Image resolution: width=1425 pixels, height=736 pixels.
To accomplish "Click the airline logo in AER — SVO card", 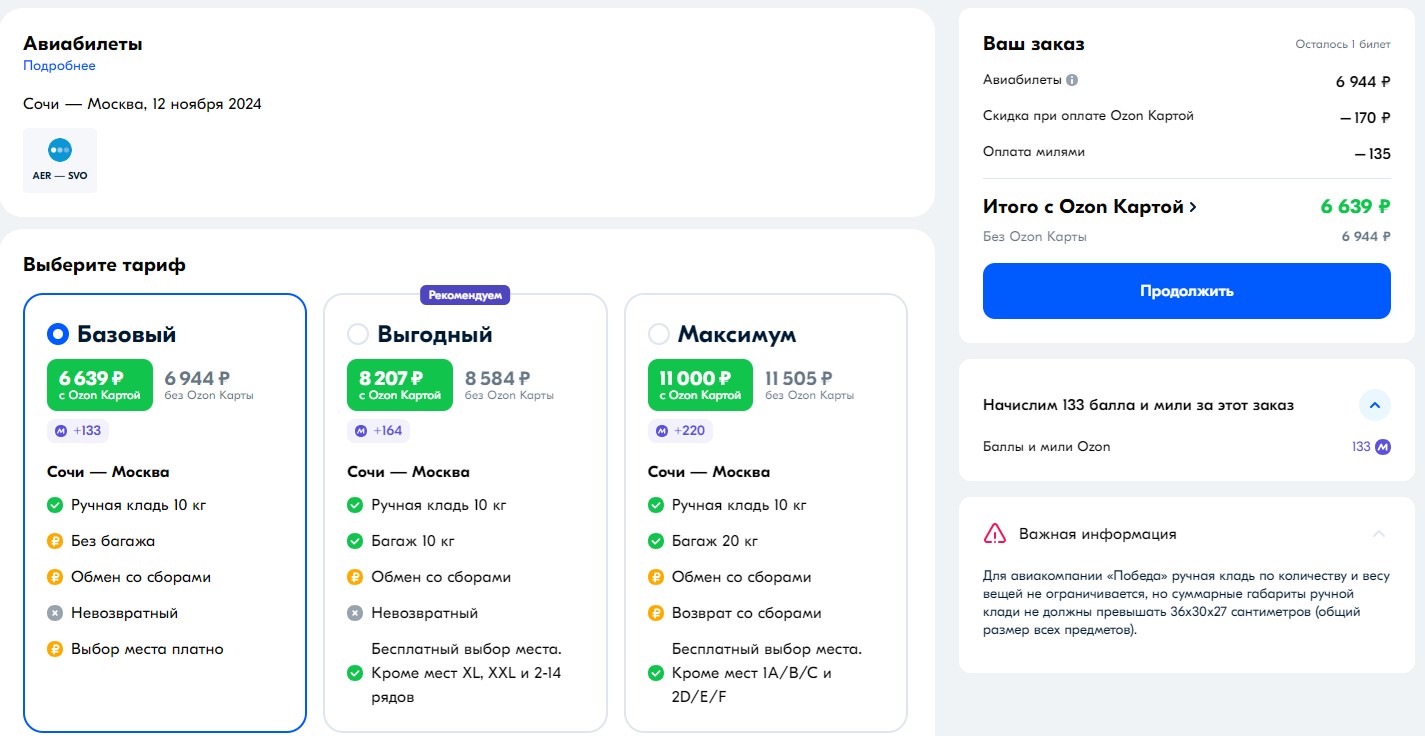I will [x=60, y=150].
